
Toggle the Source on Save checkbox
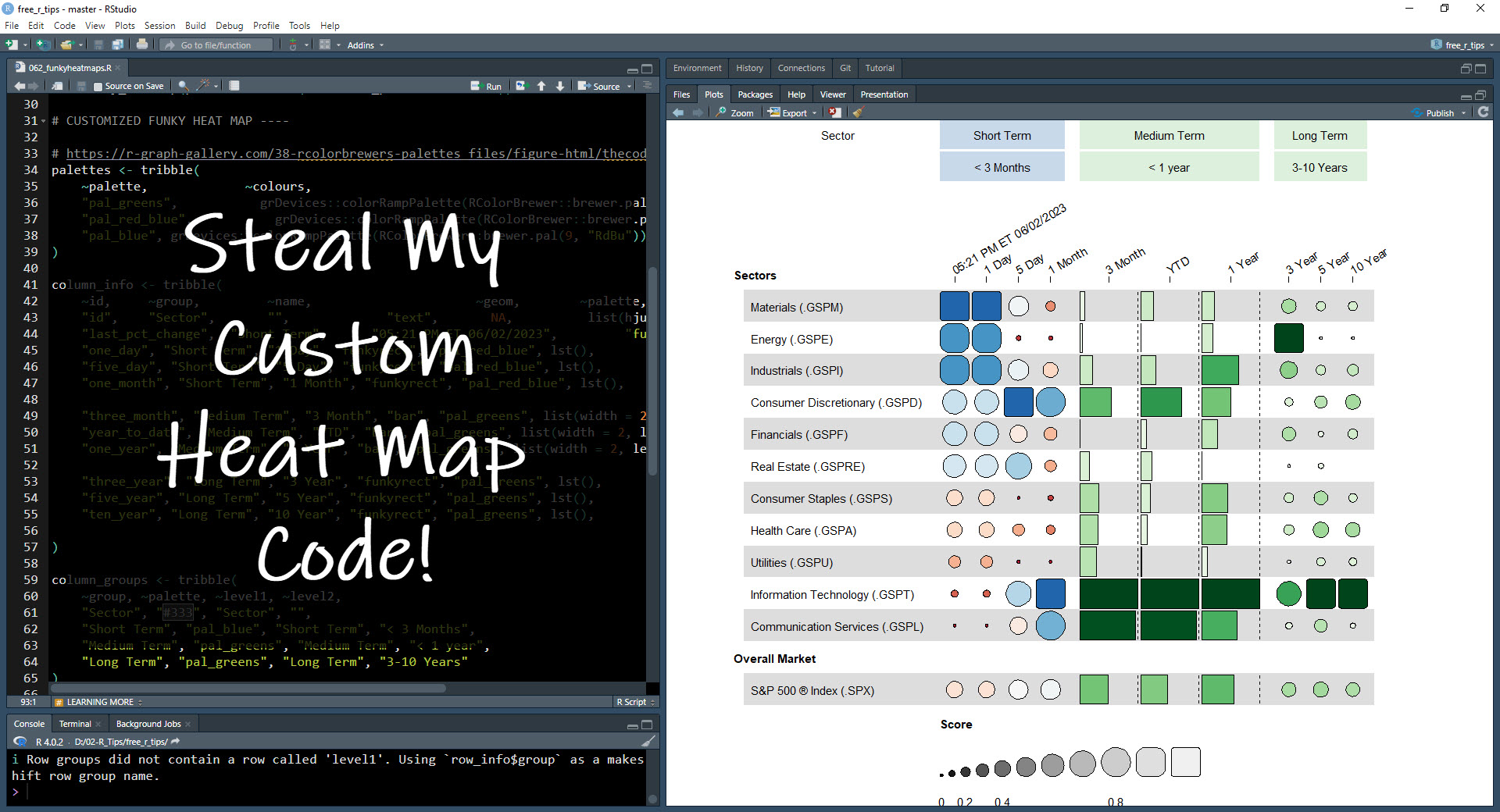pos(98,87)
